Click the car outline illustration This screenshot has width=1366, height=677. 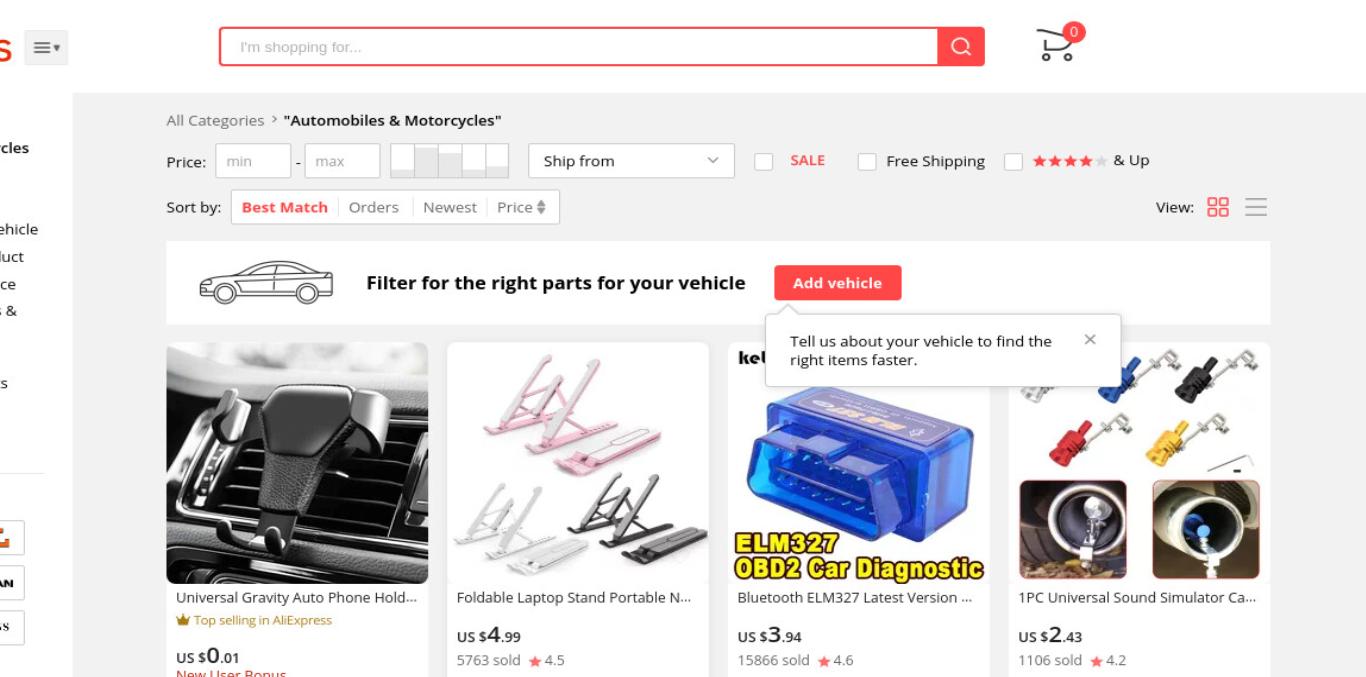(266, 283)
